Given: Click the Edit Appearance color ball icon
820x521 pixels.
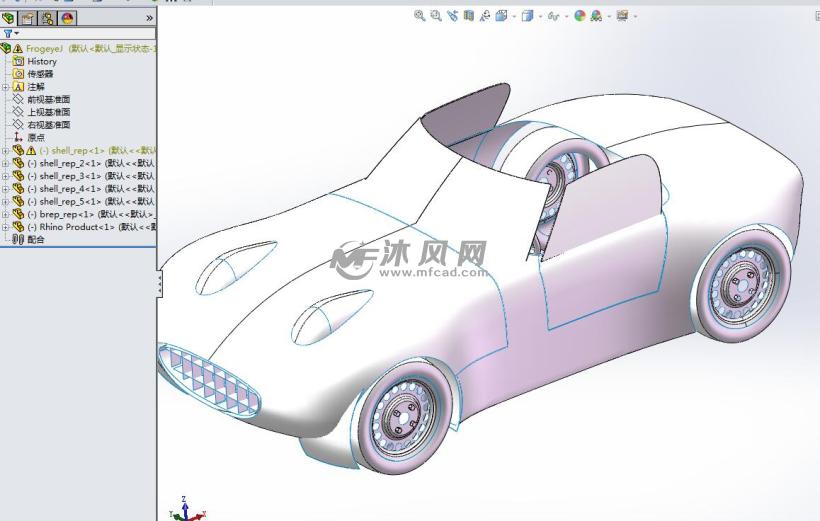Looking at the screenshot, I should coord(580,16).
